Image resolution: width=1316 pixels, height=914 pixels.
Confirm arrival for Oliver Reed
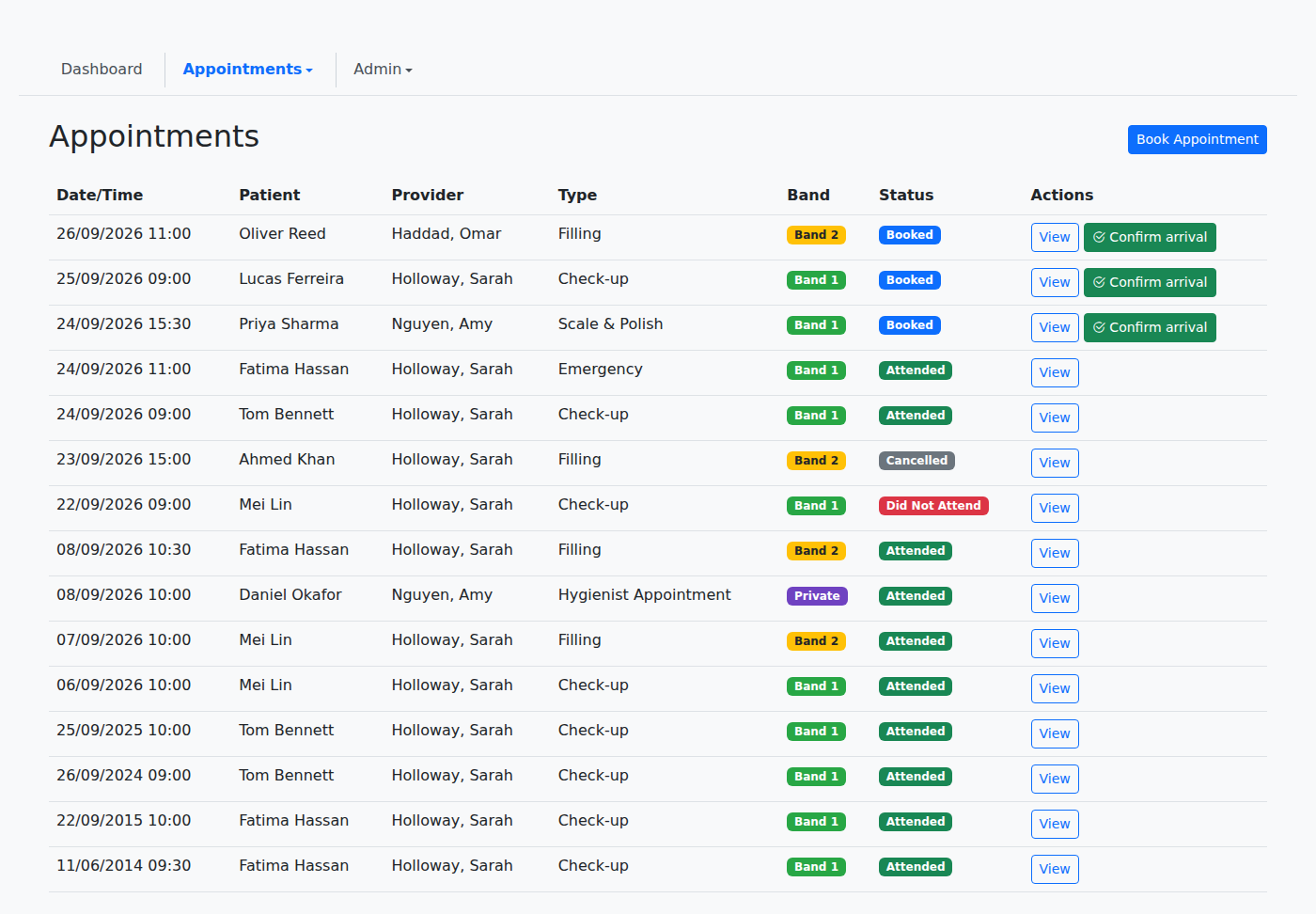[x=1150, y=237]
